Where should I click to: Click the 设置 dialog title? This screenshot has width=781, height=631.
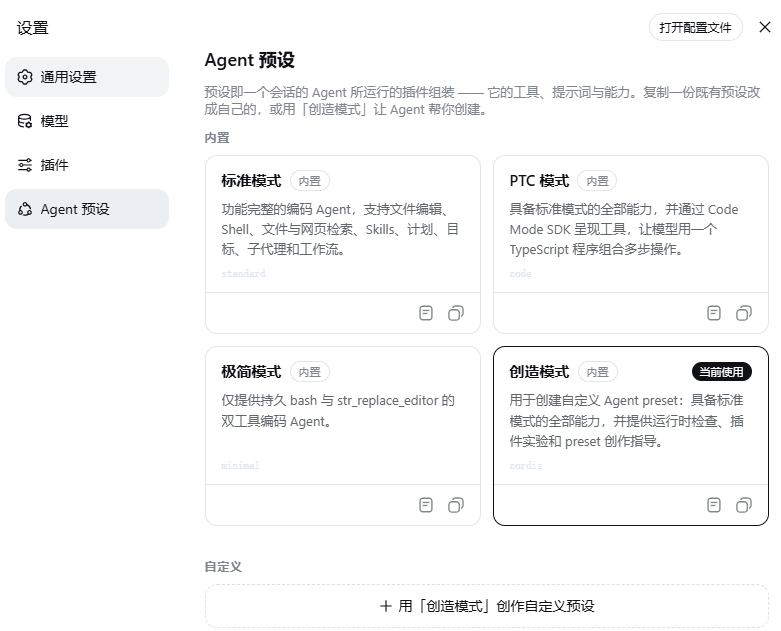32,27
